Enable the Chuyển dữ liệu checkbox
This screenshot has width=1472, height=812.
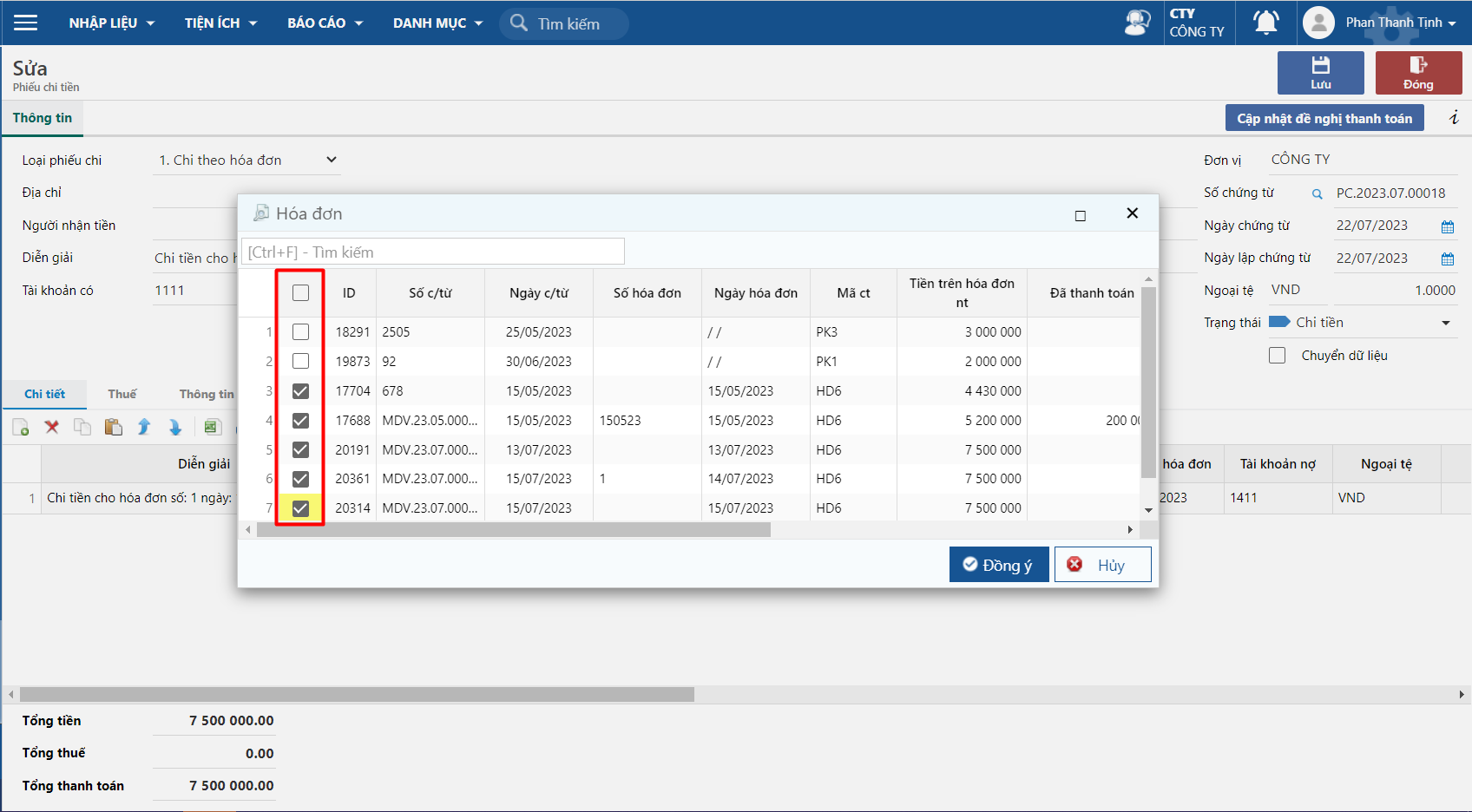click(x=1277, y=356)
